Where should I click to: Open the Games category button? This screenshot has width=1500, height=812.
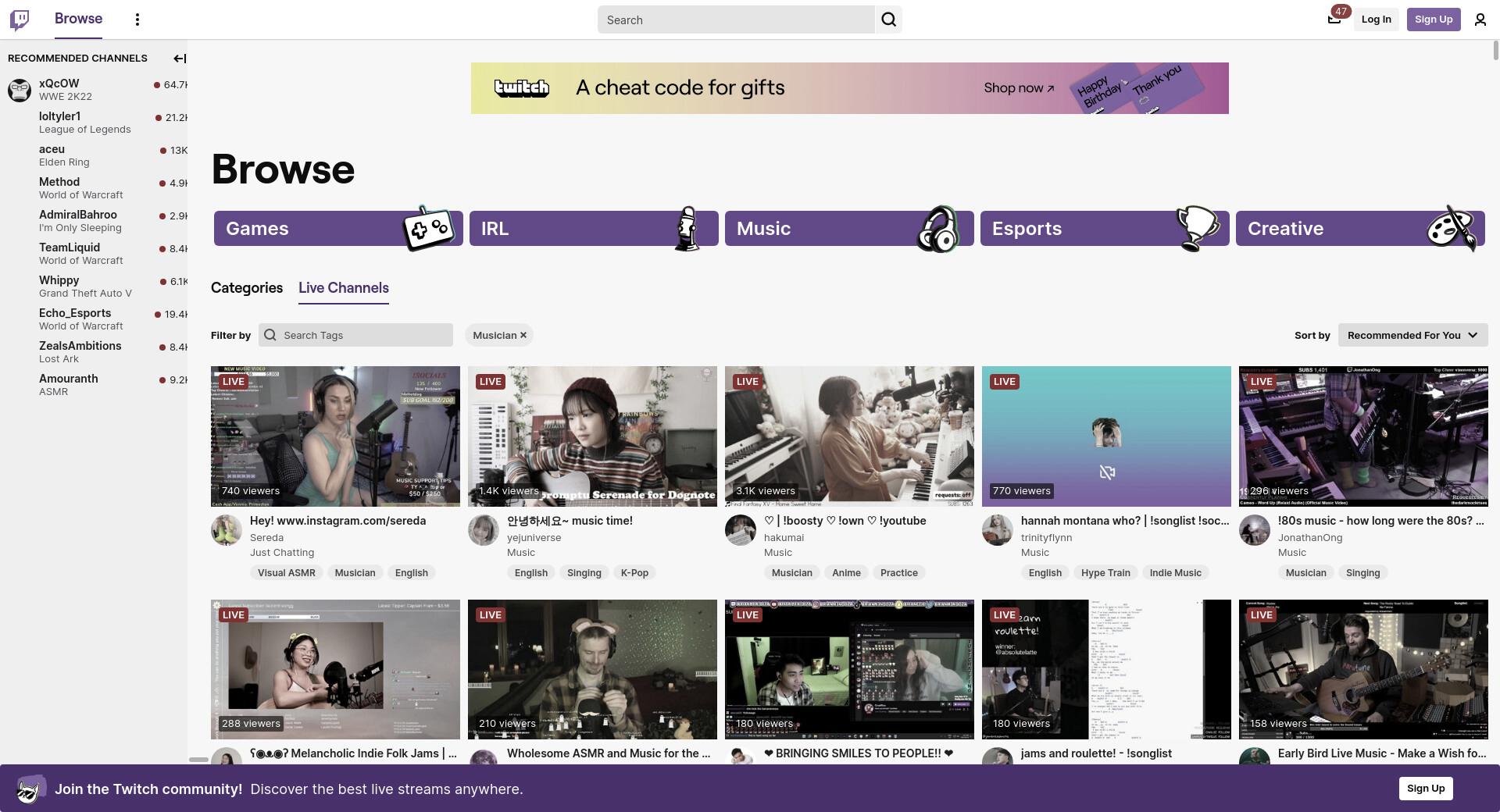(x=338, y=228)
